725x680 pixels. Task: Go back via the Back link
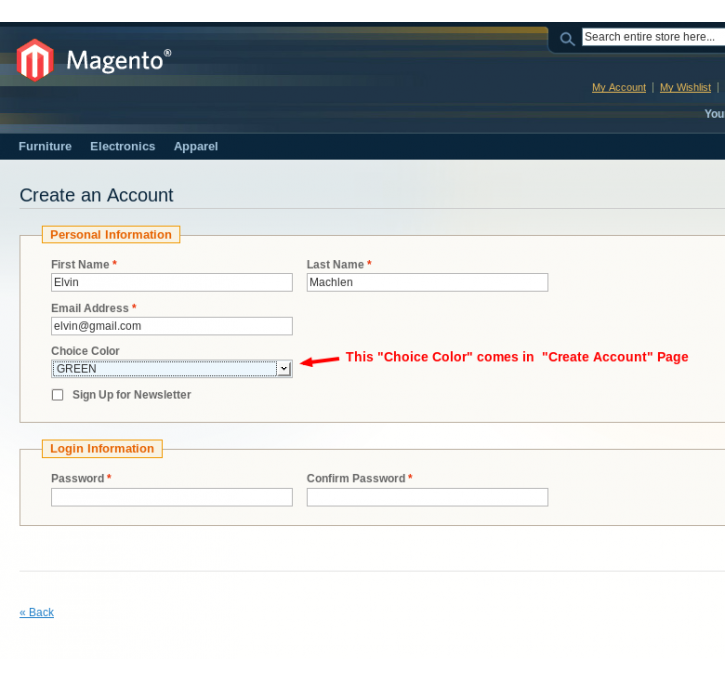[37, 612]
